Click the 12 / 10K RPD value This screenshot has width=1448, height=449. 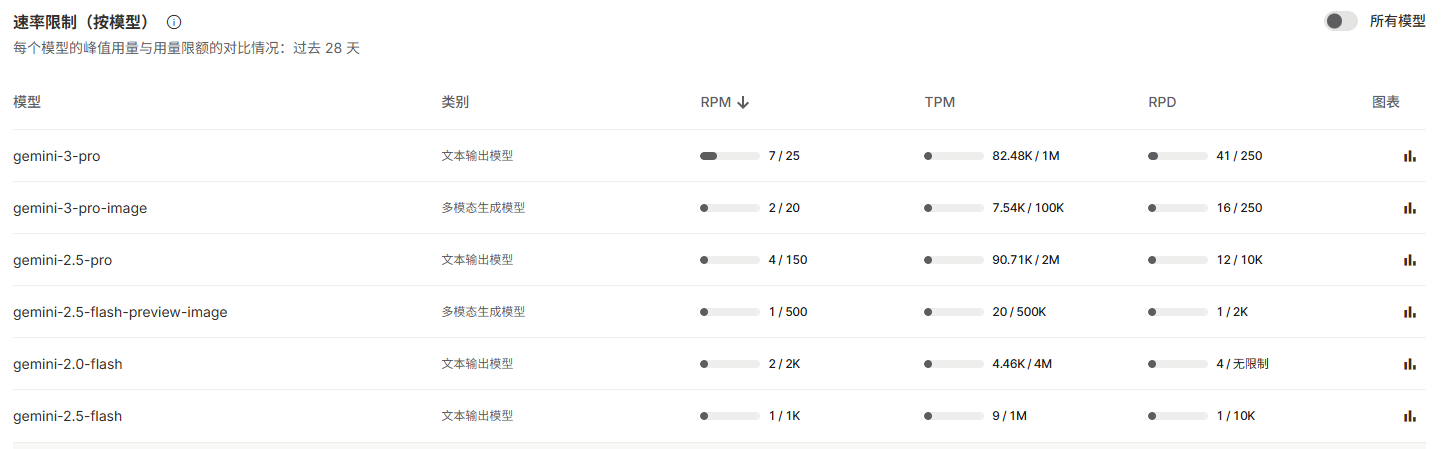[1239, 260]
